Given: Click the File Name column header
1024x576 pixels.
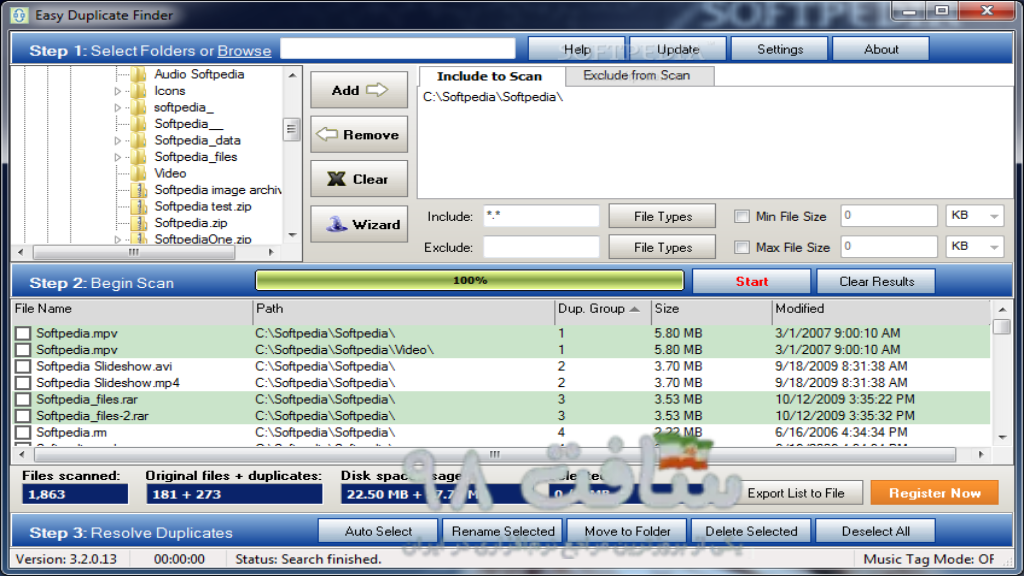Looking at the screenshot, I should (133, 308).
